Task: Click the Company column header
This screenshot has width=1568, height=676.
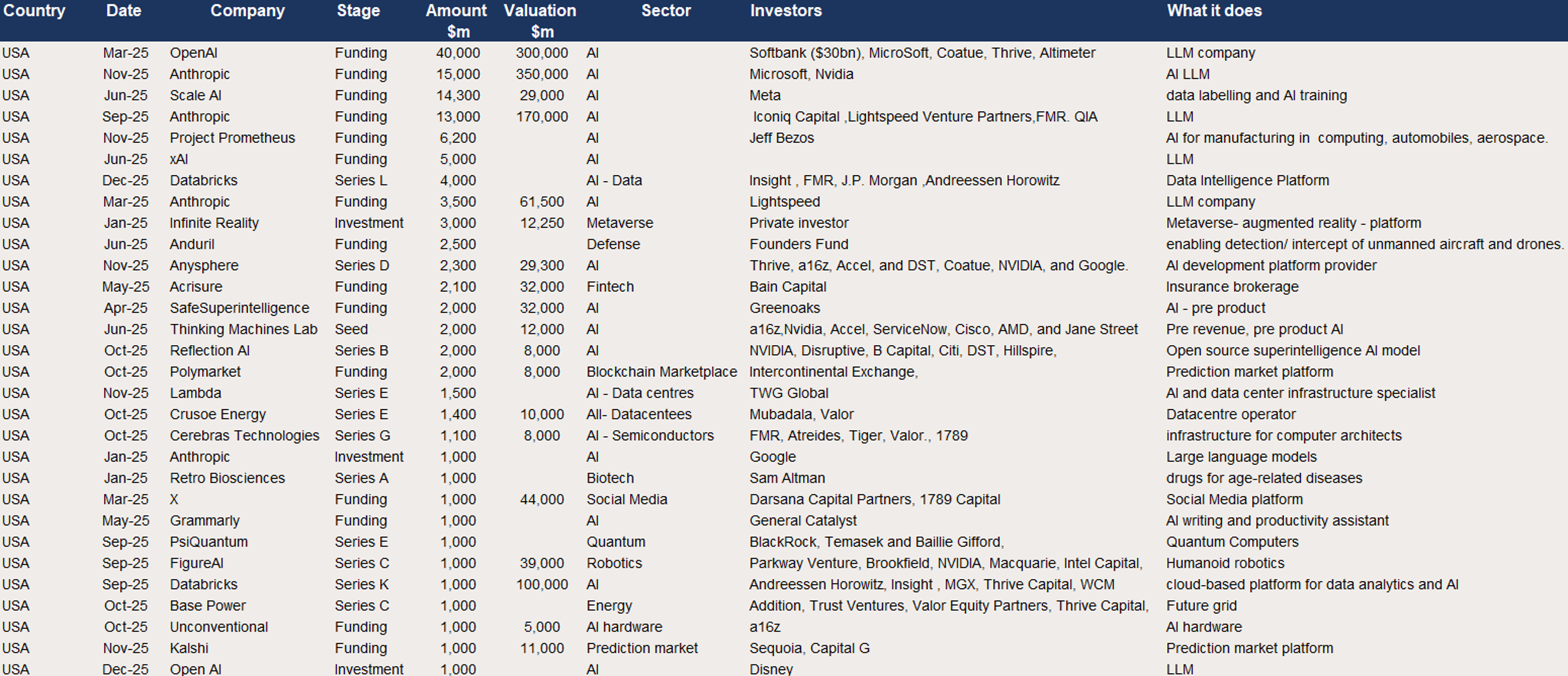Action: tap(247, 11)
